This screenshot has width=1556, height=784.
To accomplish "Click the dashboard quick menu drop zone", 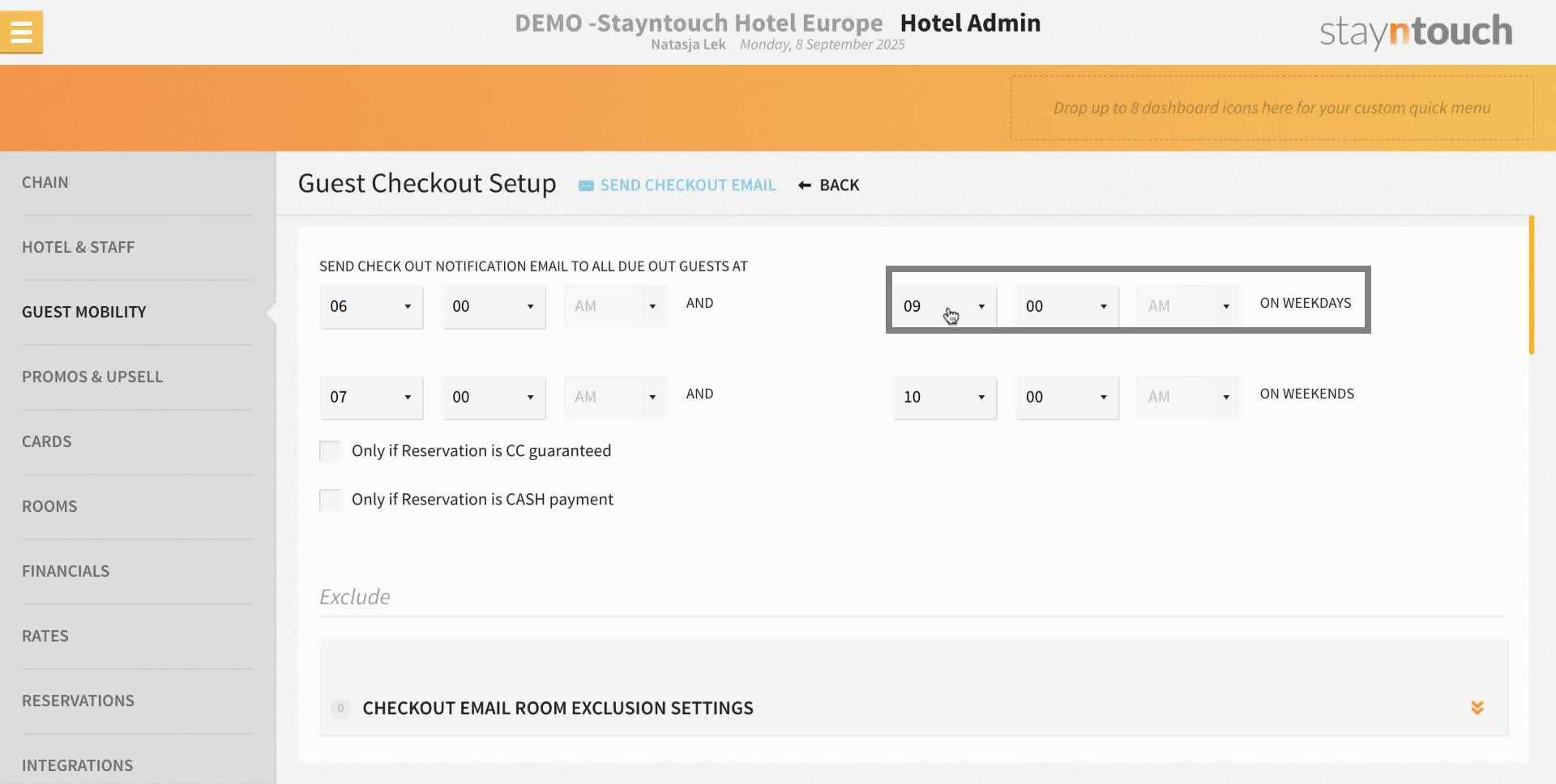I will click(x=1271, y=107).
